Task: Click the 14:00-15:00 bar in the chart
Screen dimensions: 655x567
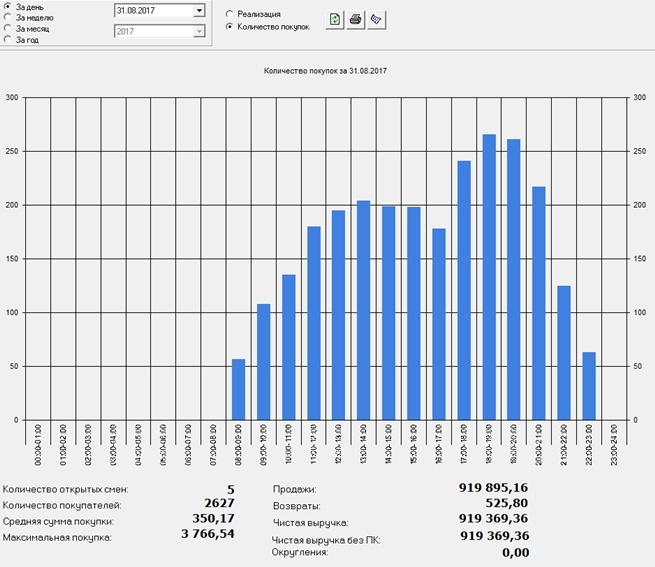Action: 388,313
